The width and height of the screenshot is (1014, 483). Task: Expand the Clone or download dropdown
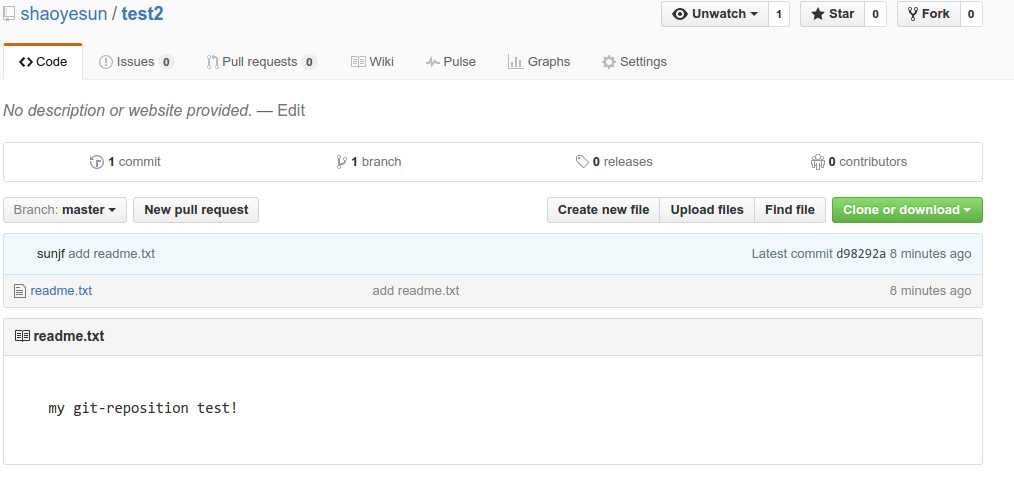pos(907,210)
